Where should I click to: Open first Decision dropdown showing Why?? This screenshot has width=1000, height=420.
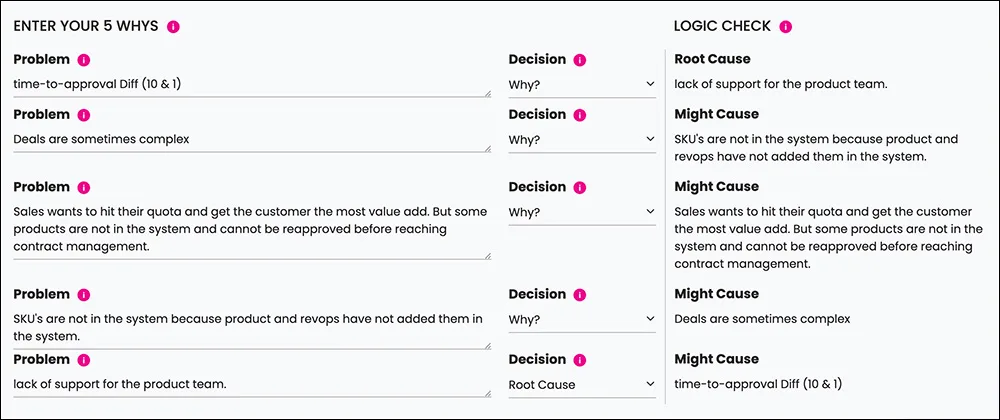[x=582, y=83]
